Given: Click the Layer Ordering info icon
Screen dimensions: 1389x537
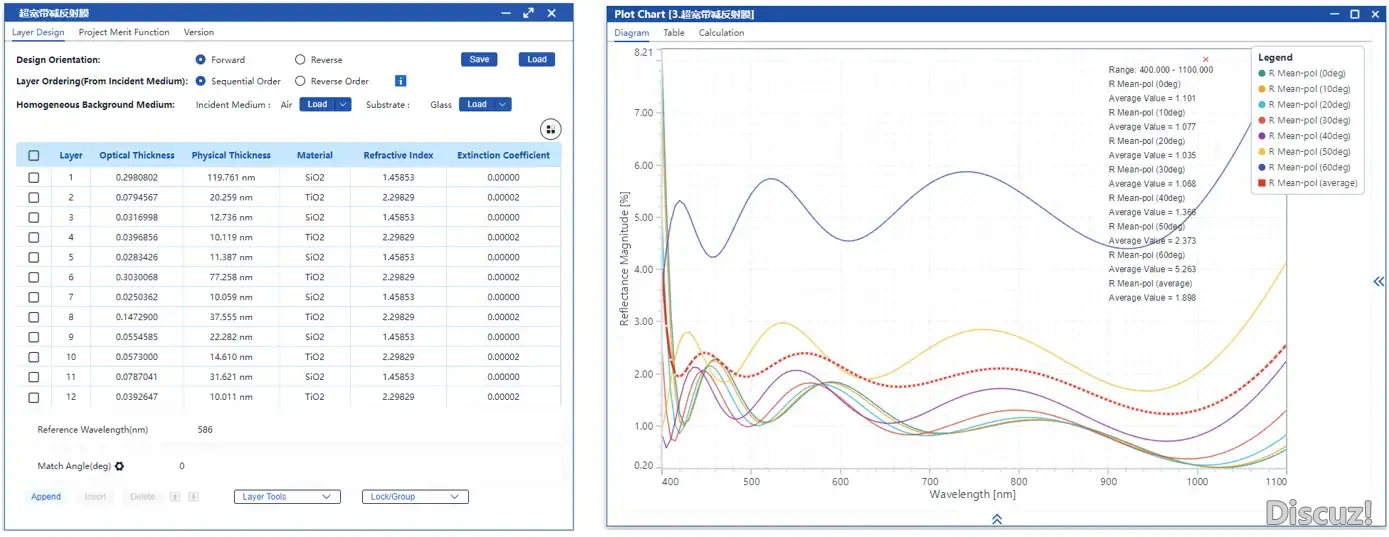Looking at the screenshot, I should click(x=400, y=81).
